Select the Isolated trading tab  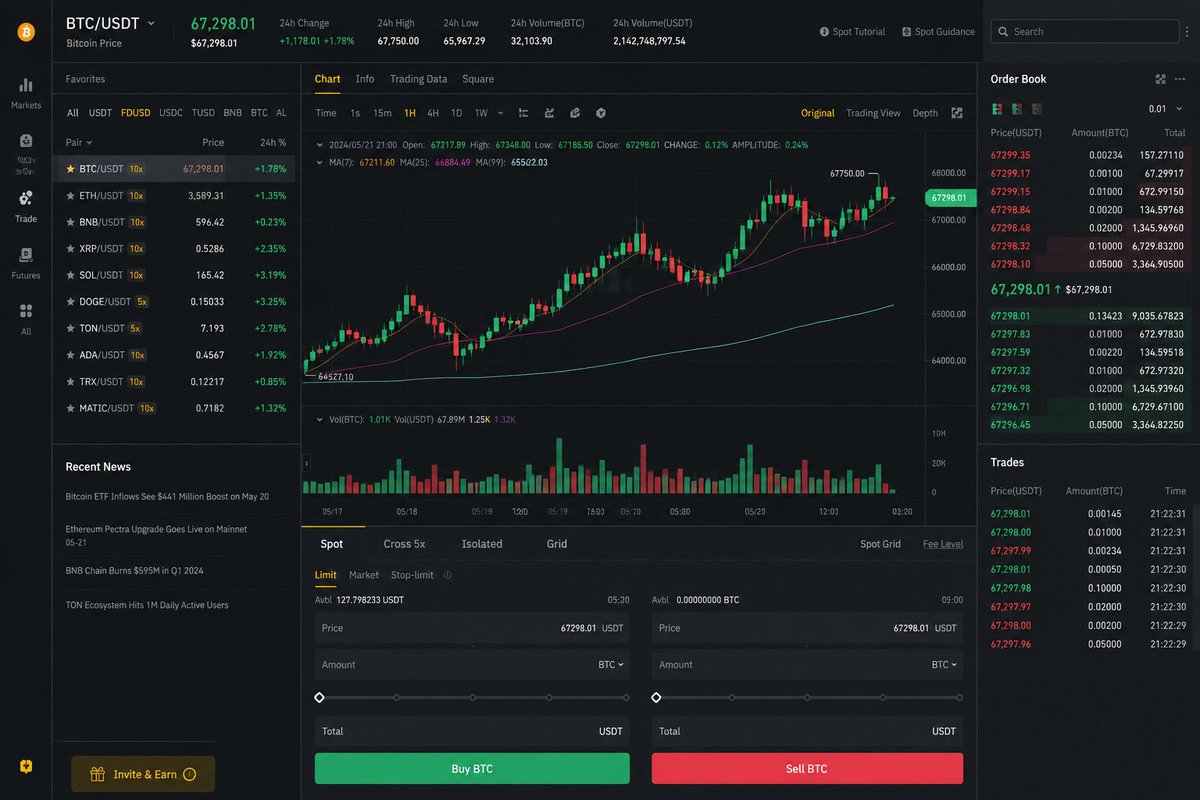[x=482, y=544]
